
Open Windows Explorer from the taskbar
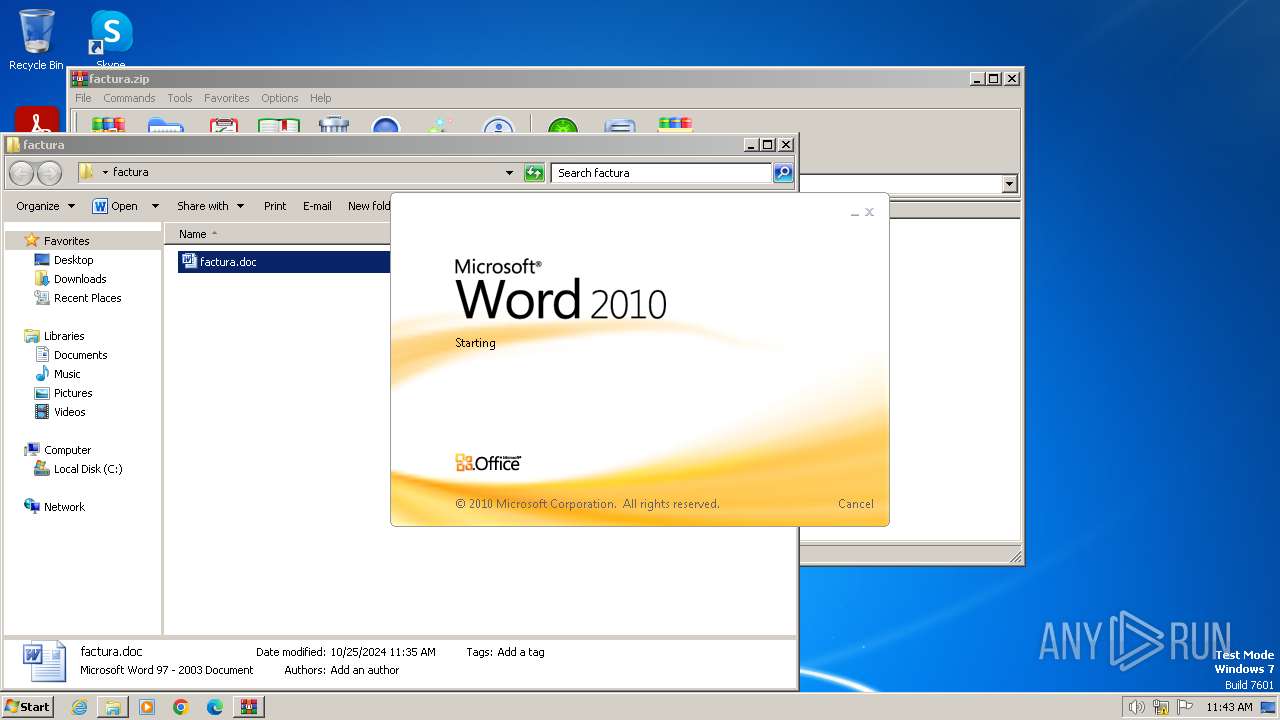pos(113,707)
